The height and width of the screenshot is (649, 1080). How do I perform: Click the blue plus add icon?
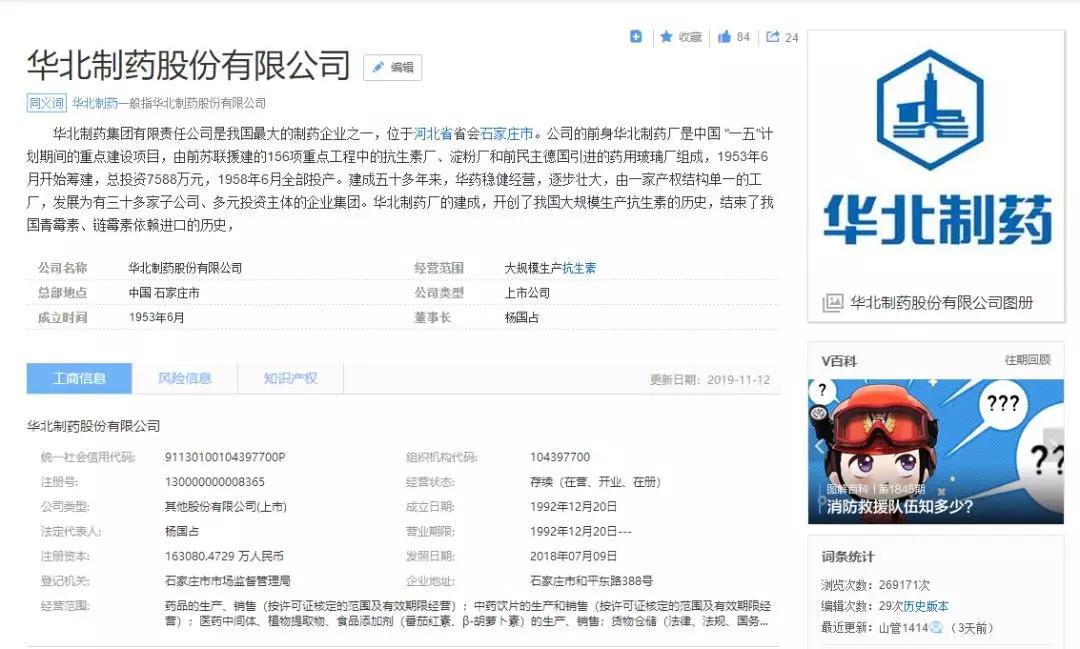[x=636, y=37]
